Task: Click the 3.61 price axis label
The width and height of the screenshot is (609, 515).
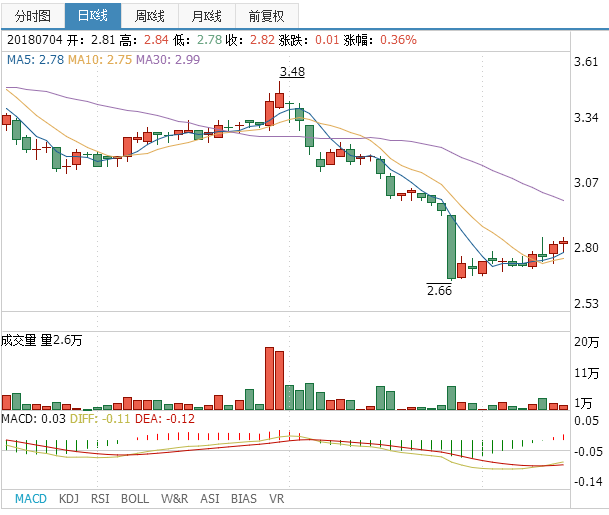Action: point(586,61)
